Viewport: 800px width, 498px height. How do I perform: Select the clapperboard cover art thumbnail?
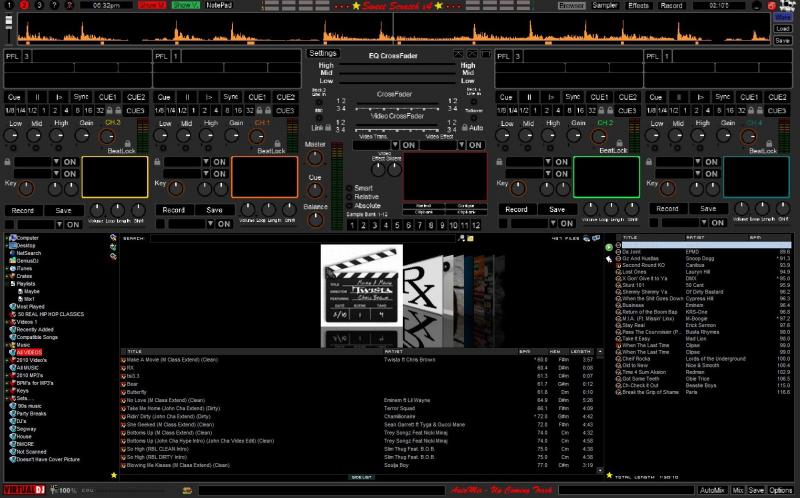point(362,286)
